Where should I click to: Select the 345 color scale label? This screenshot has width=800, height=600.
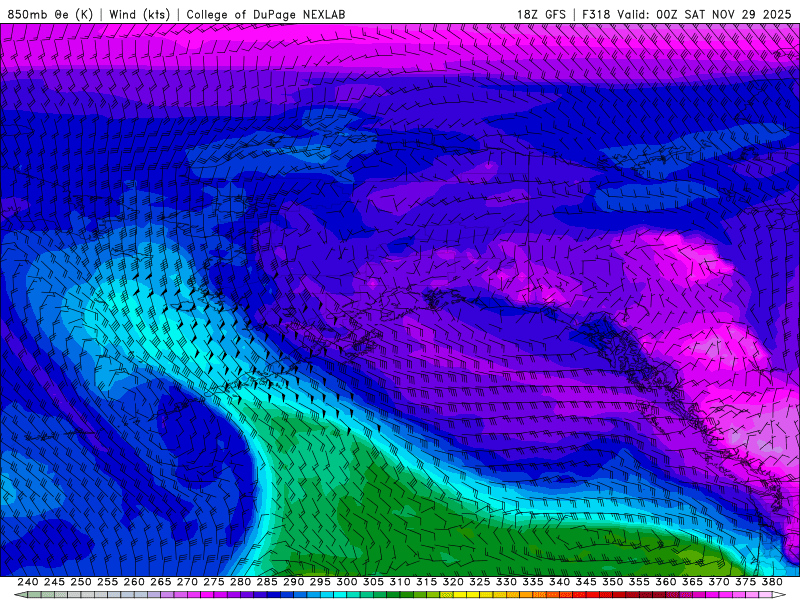click(x=586, y=582)
